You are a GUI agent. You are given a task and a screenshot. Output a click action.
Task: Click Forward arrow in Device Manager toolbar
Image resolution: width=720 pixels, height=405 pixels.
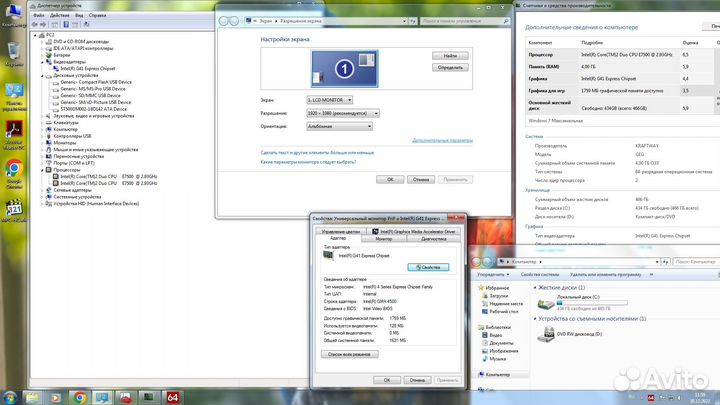(43, 24)
